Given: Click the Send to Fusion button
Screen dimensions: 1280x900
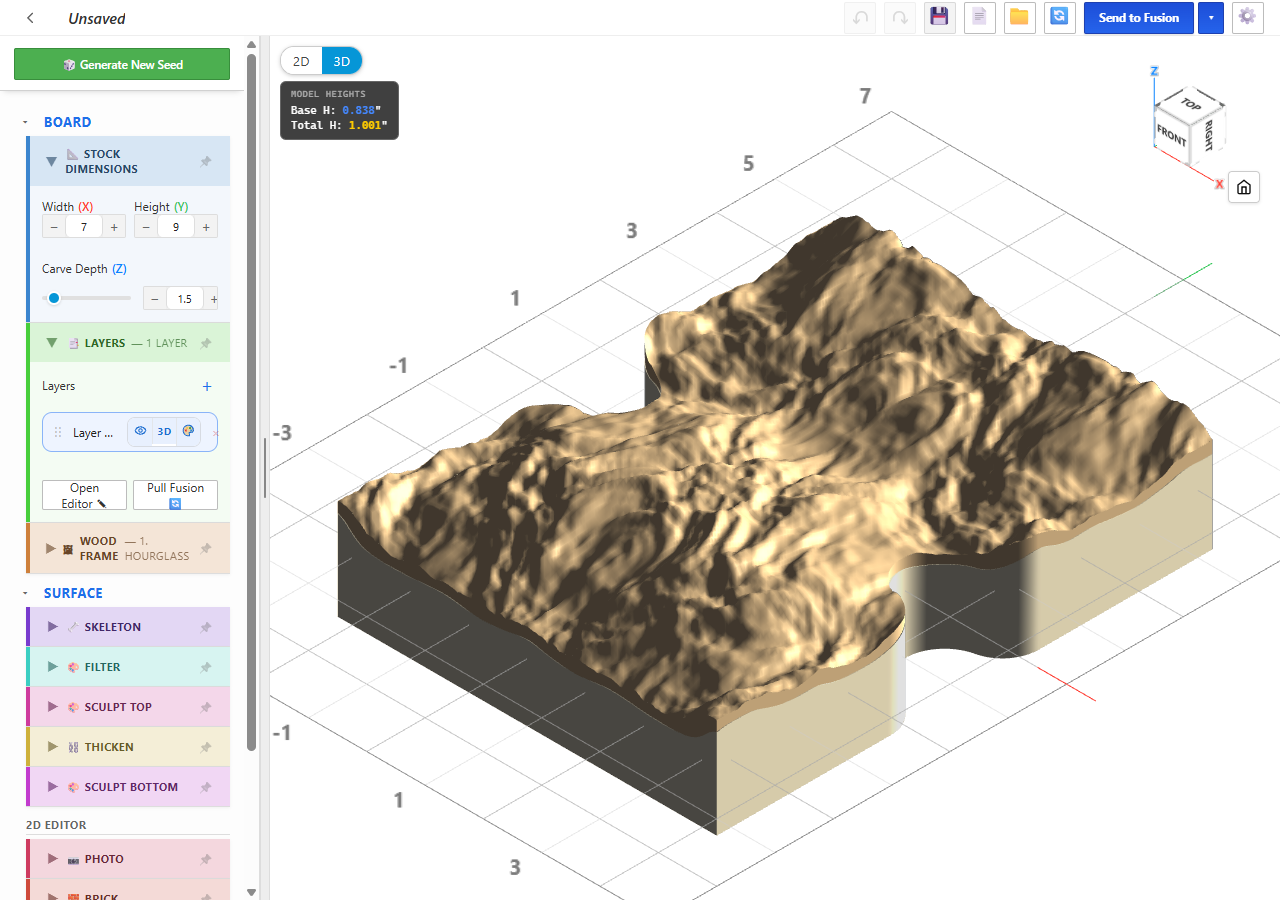Looking at the screenshot, I should 1139,18.
